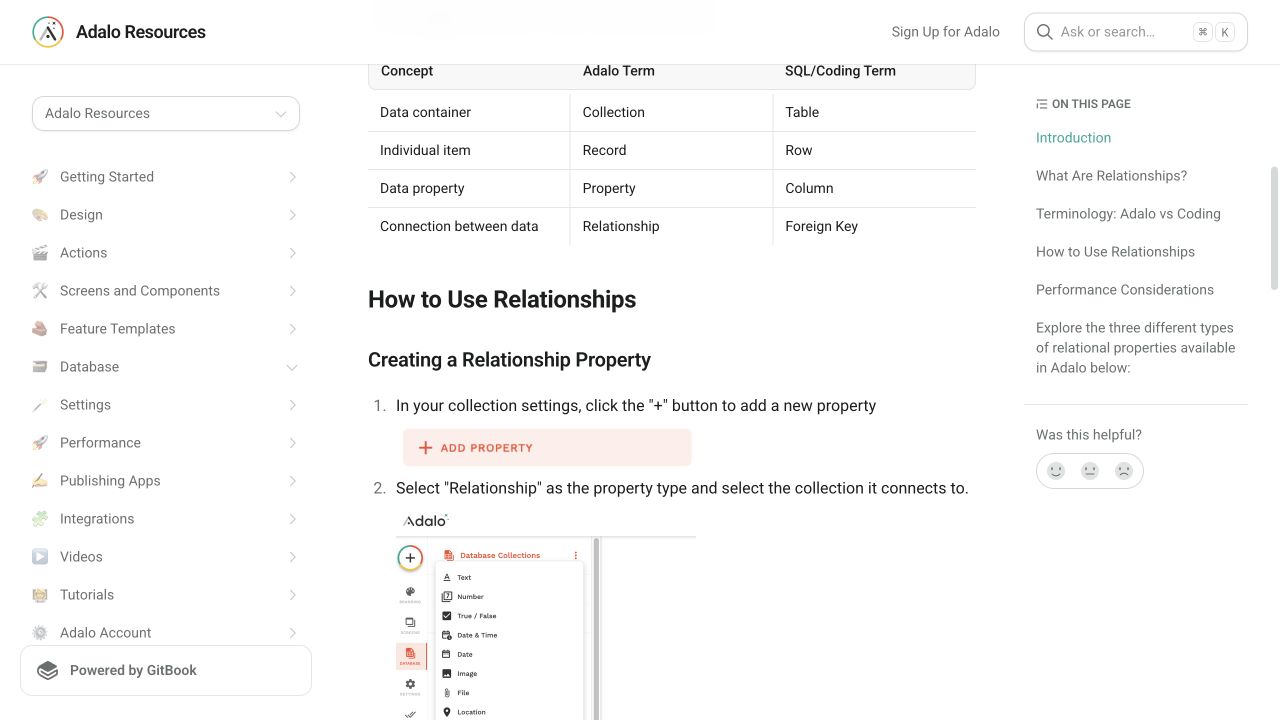The height and width of the screenshot is (720, 1280).
Task: Click the Database sidebar icon
Action: pos(40,367)
